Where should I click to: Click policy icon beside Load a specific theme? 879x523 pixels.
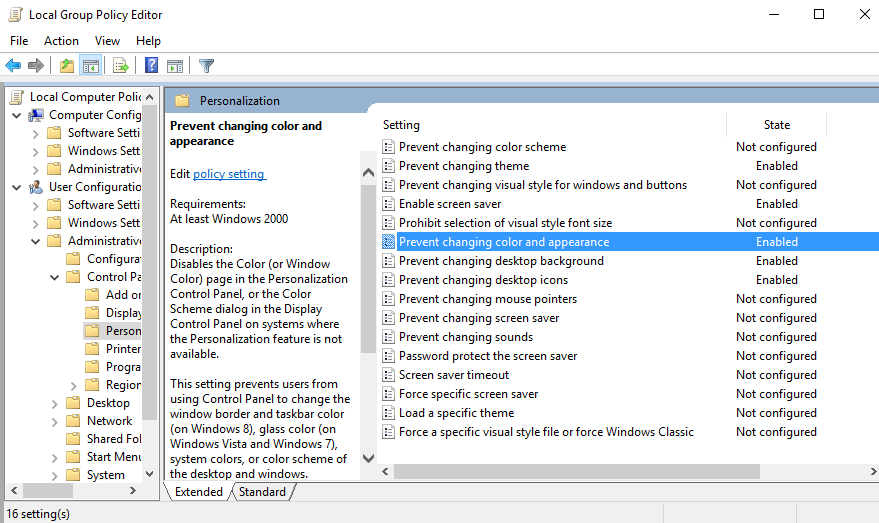(x=388, y=413)
